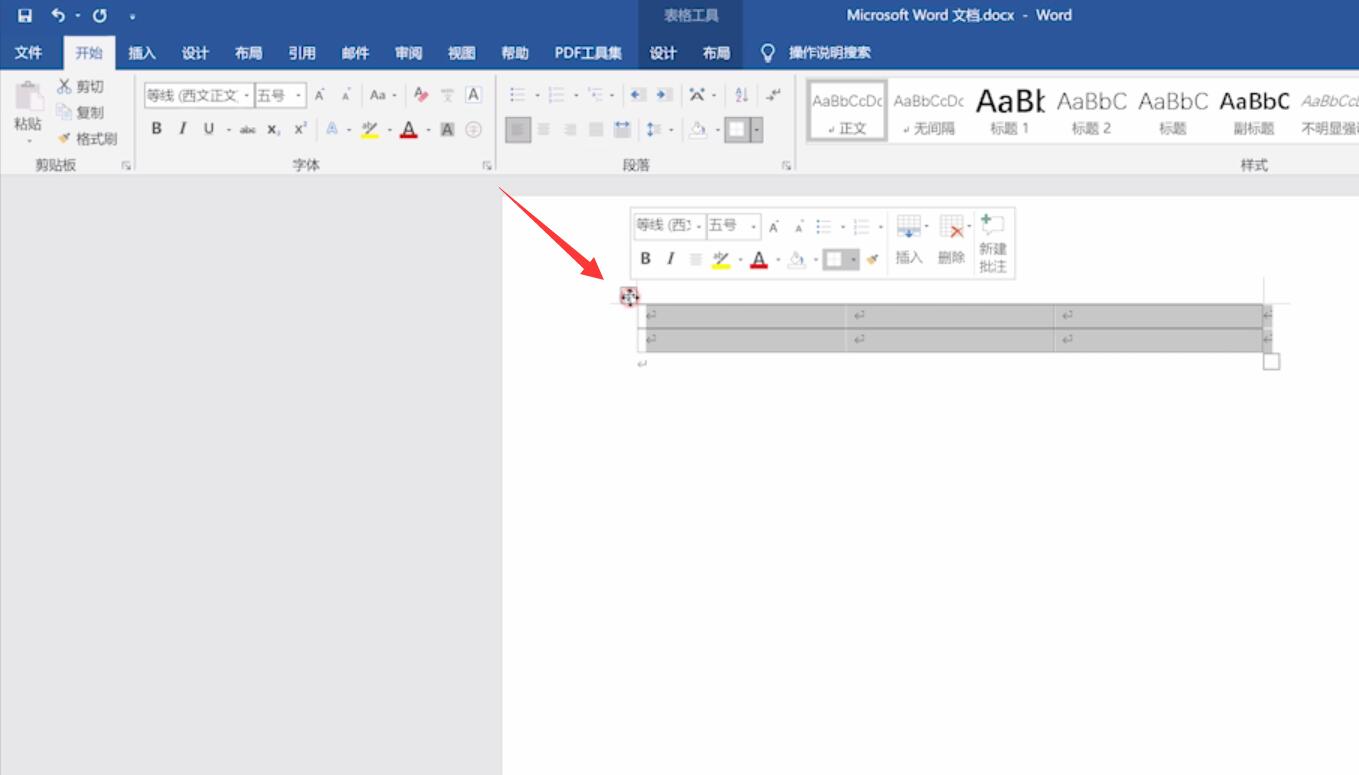Screen dimensions: 1359x775
Task: Open Line Spacing dropdown
Action: pos(659,129)
